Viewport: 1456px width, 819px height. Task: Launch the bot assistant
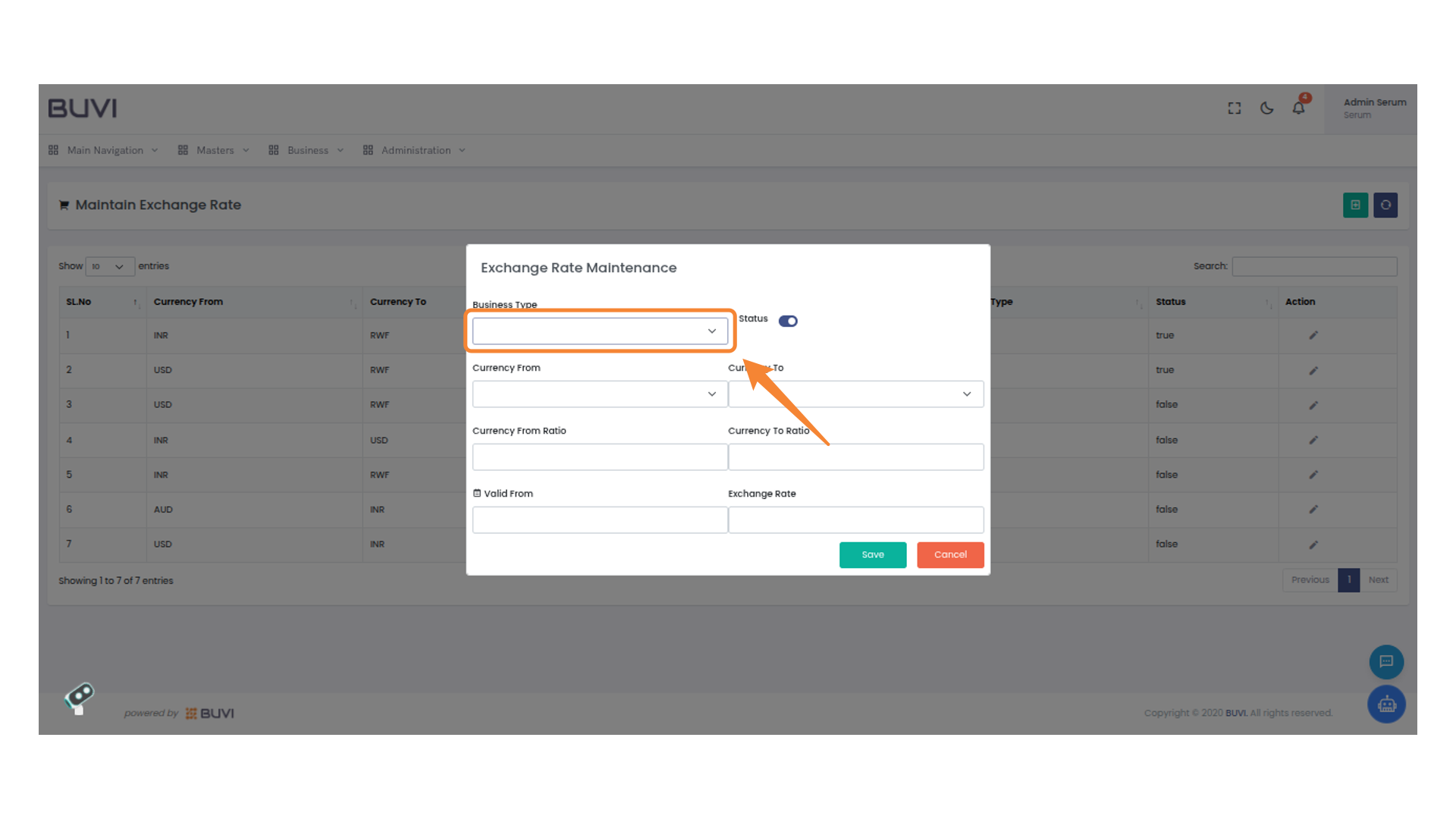(x=1386, y=704)
